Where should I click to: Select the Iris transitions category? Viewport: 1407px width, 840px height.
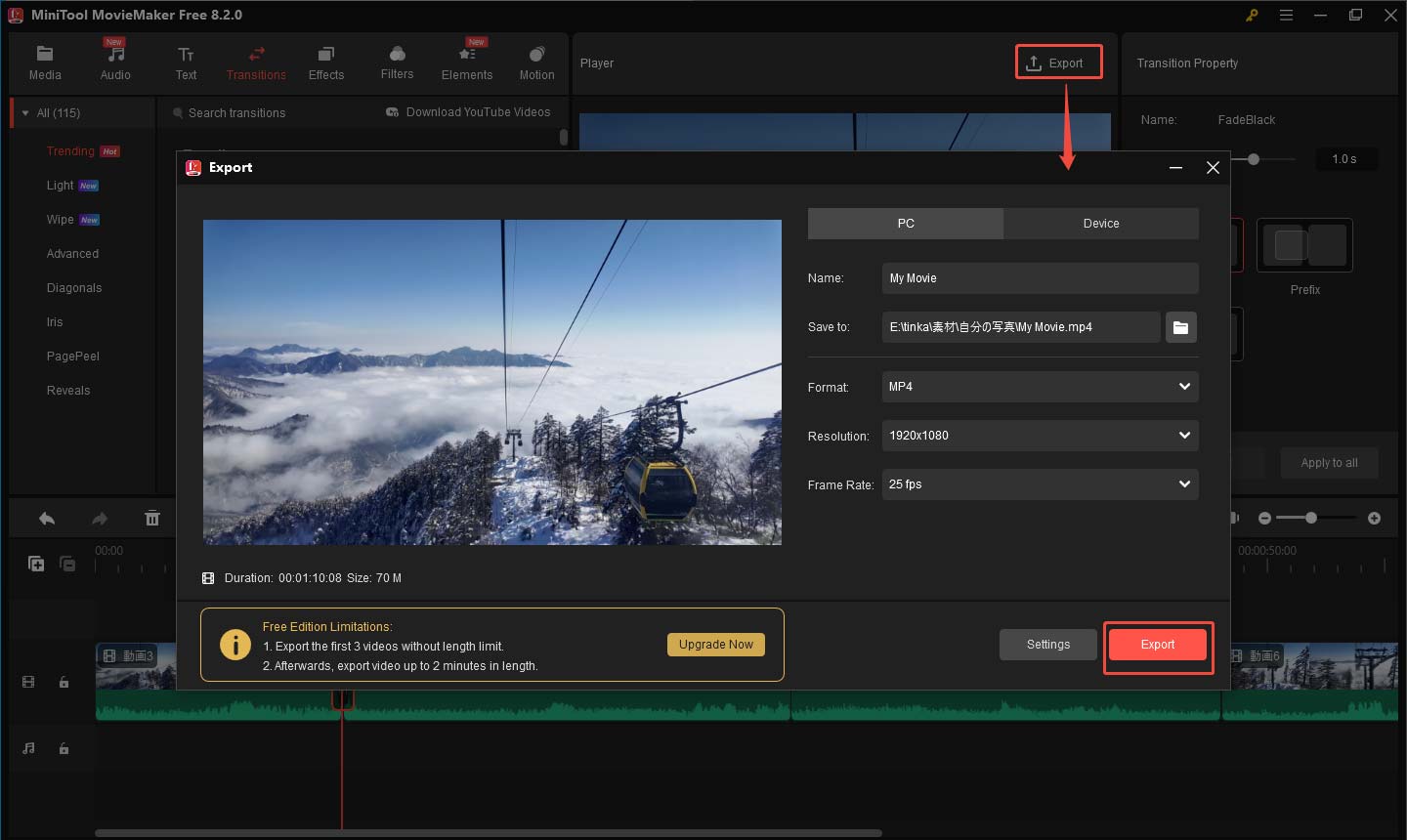(55, 322)
